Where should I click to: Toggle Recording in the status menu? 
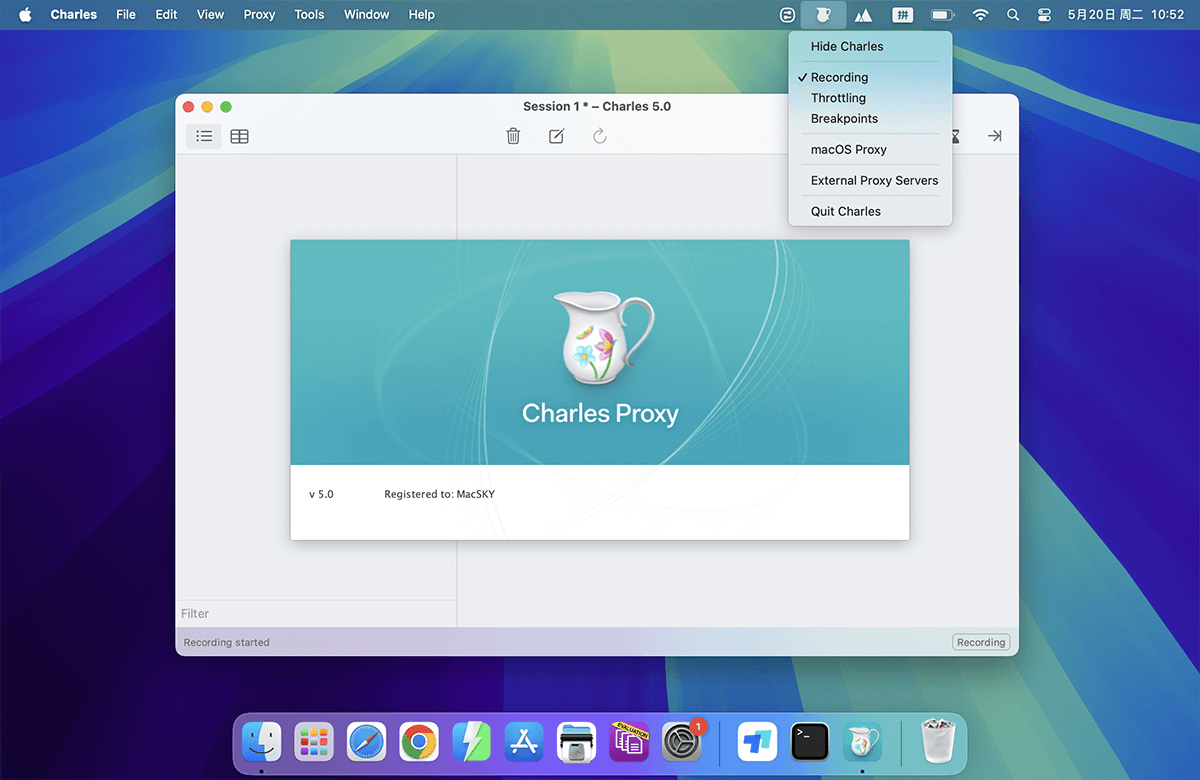(870, 77)
